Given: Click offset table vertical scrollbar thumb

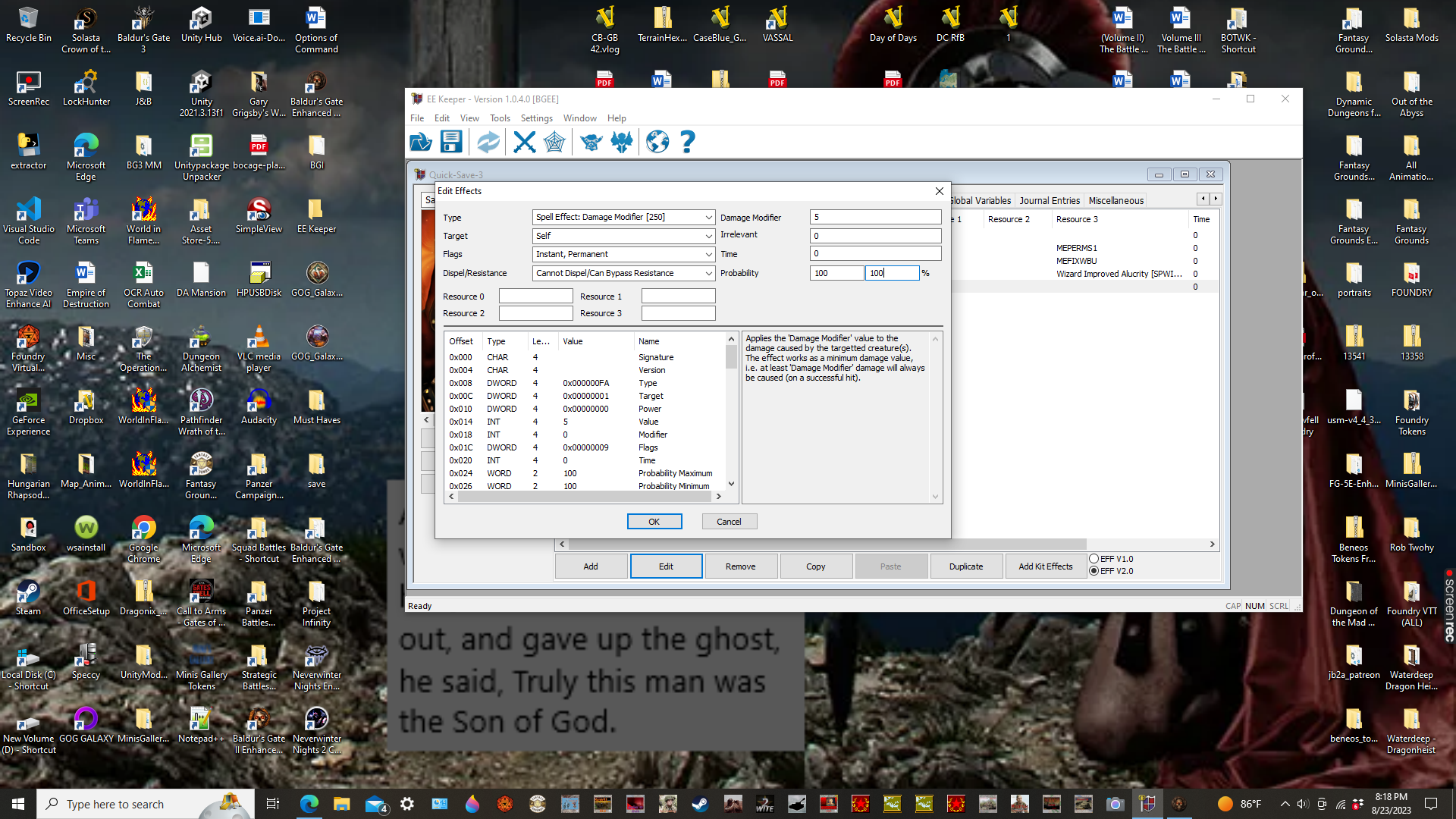Looking at the screenshot, I should tap(731, 356).
